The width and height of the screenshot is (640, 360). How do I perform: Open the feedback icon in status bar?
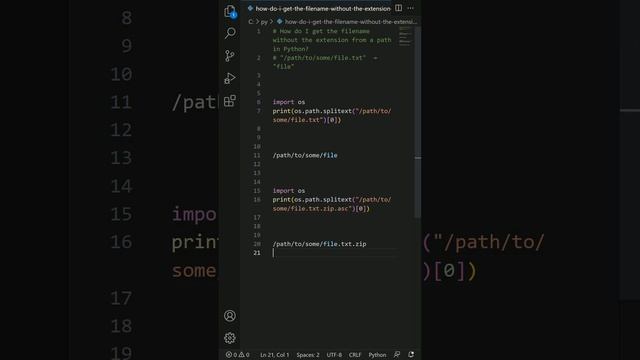point(397,355)
